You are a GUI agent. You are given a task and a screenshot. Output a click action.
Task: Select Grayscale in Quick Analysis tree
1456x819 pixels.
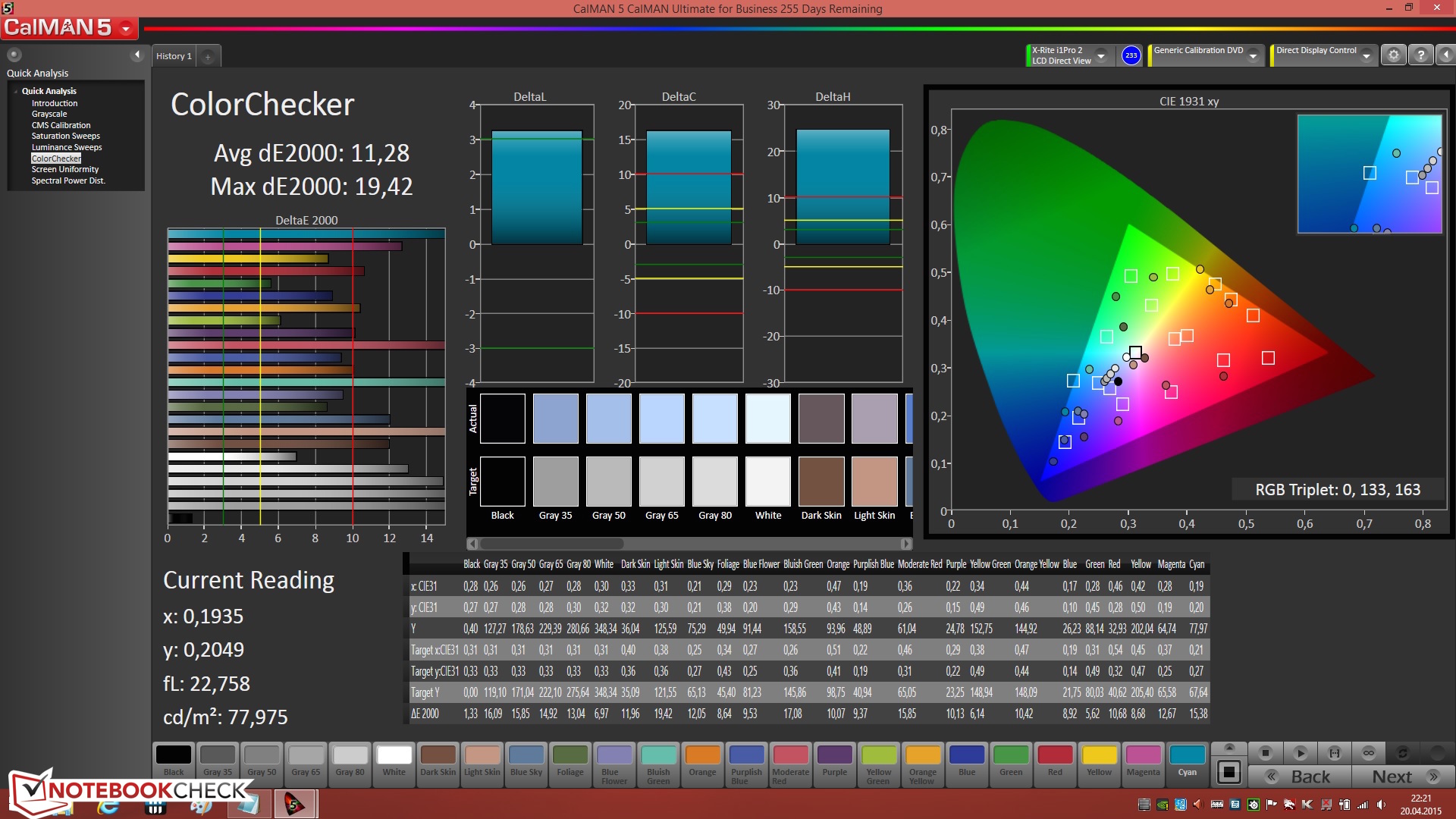point(49,114)
